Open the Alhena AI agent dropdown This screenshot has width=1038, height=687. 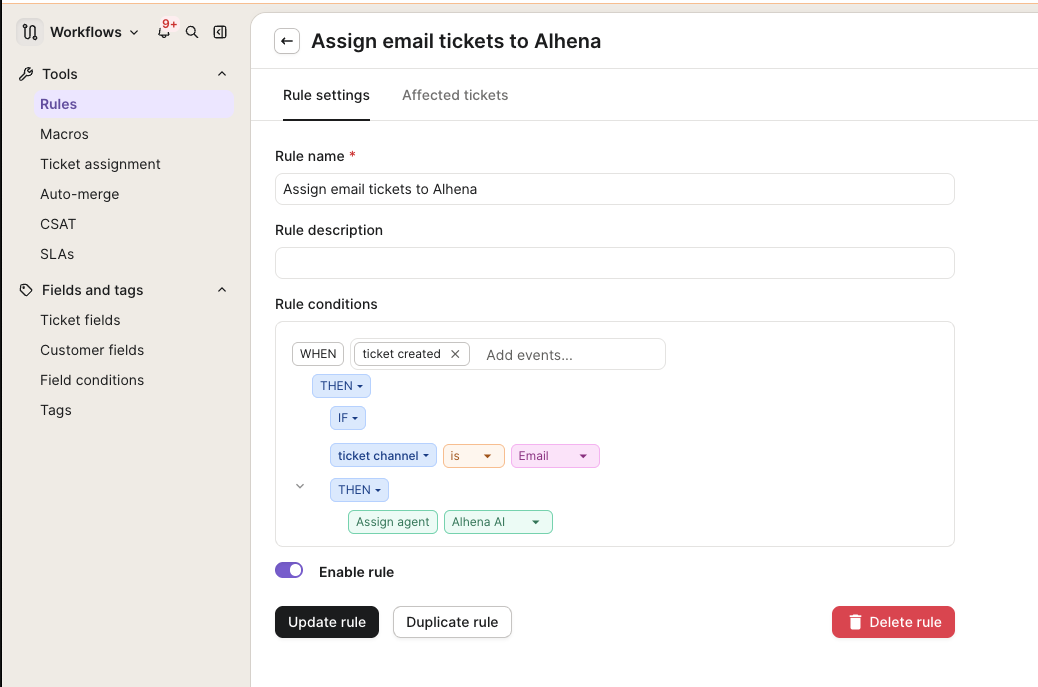pos(498,522)
